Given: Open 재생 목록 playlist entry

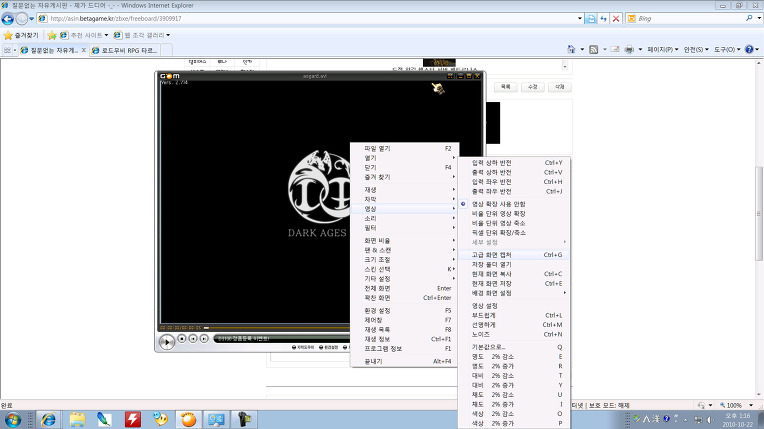Looking at the screenshot, I should coord(404,330).
